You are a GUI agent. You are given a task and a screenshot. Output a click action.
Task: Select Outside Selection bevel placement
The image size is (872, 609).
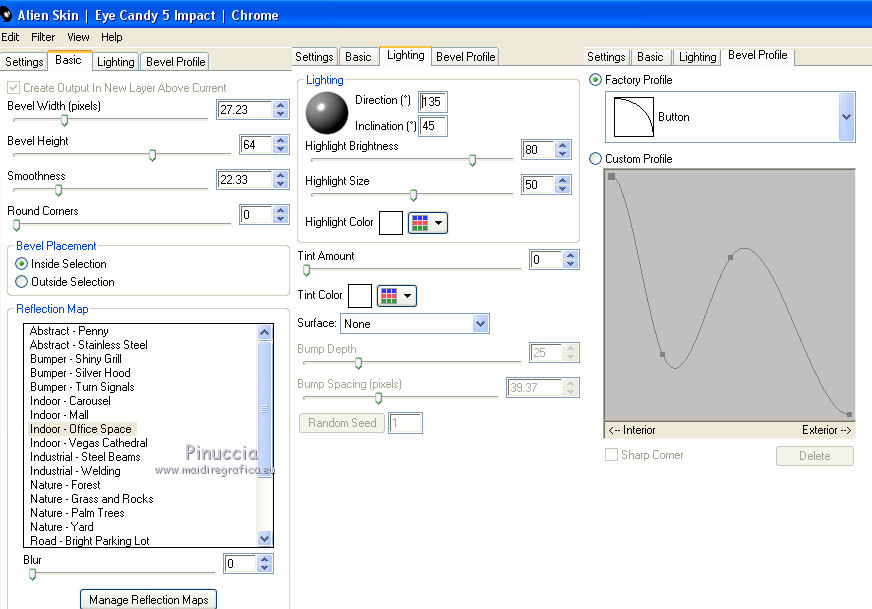tap(21, 281)
